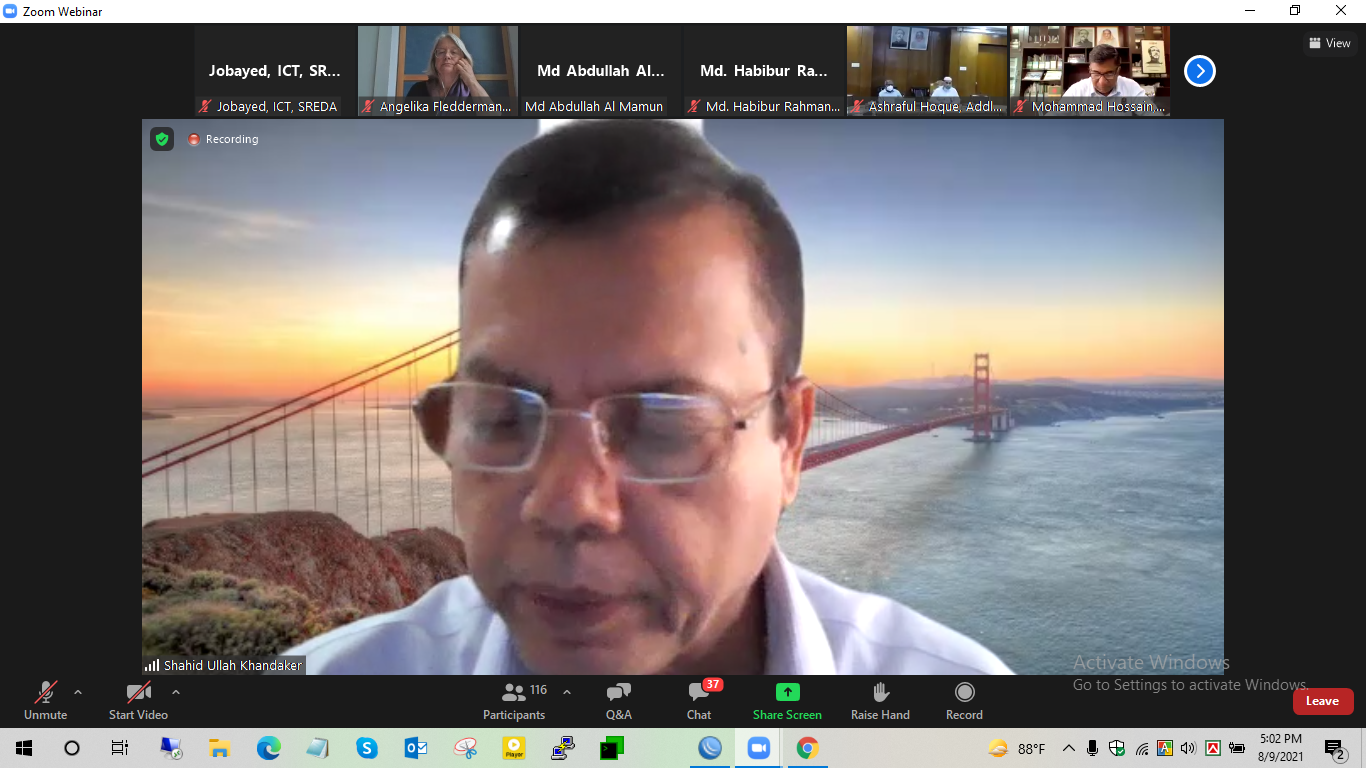
Task: Start video with the camera toggle
Action: pos(138,700)
